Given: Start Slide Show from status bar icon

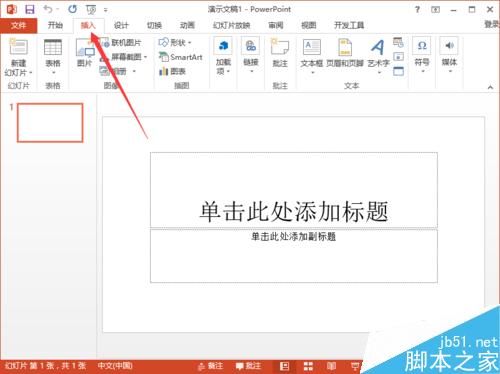Looking at the screenshot, I should (x=355, y=366).
